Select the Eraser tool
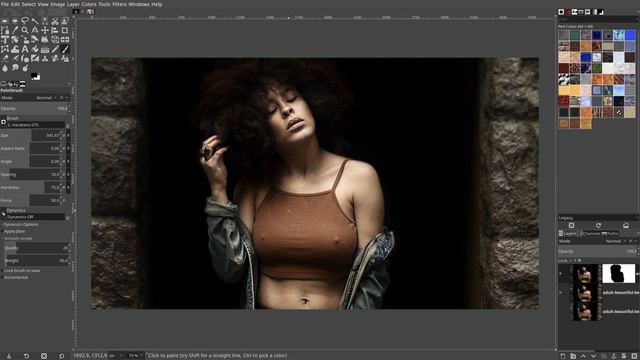The width and height of the screenshot is (640, 360). point(5,59)
